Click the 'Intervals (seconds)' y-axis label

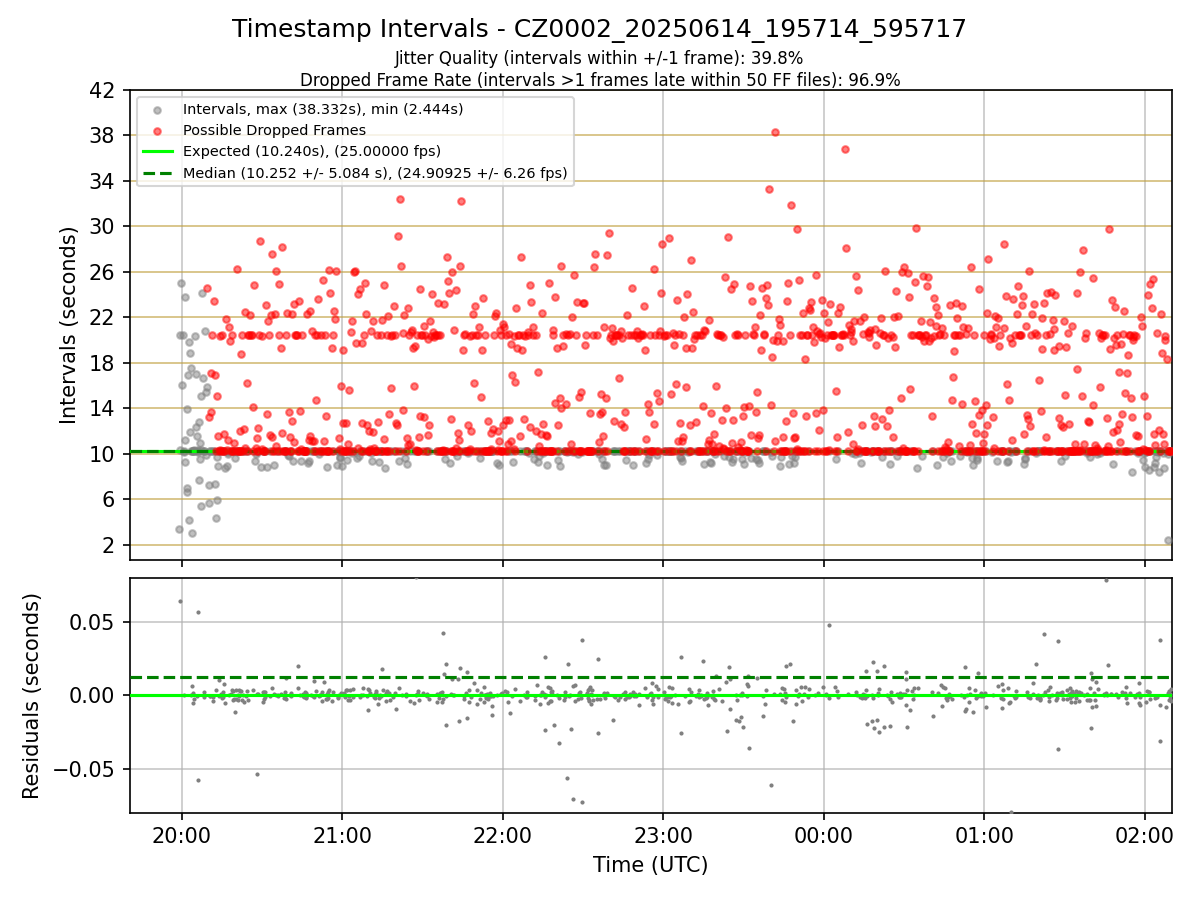(69, 325)
